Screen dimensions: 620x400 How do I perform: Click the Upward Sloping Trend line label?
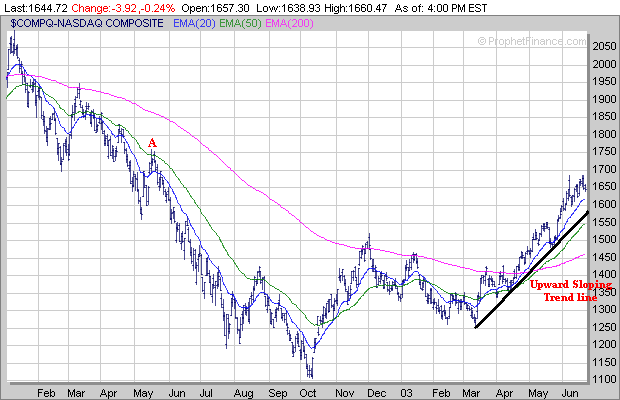point(571,291)
